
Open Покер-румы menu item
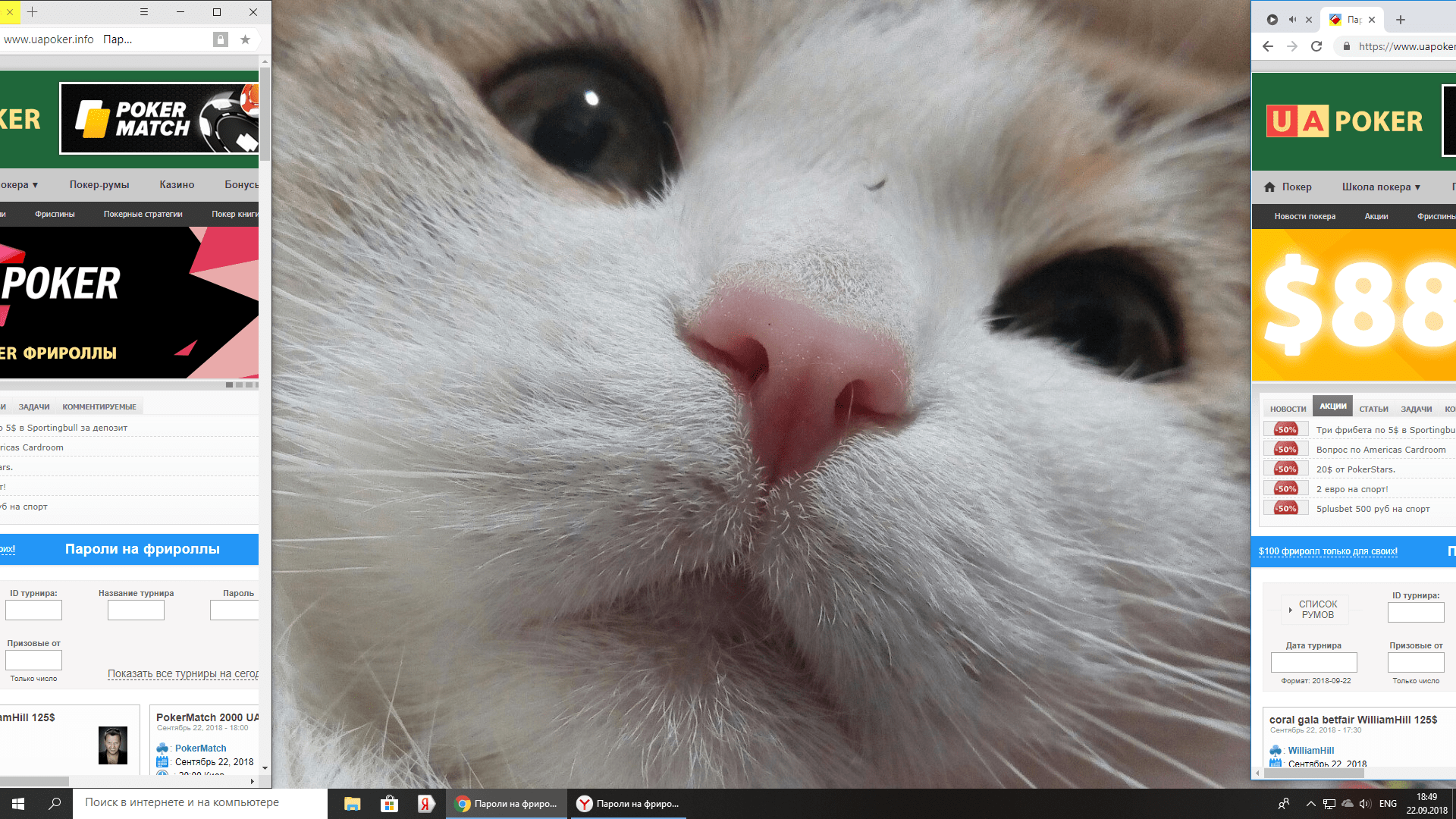99,184
